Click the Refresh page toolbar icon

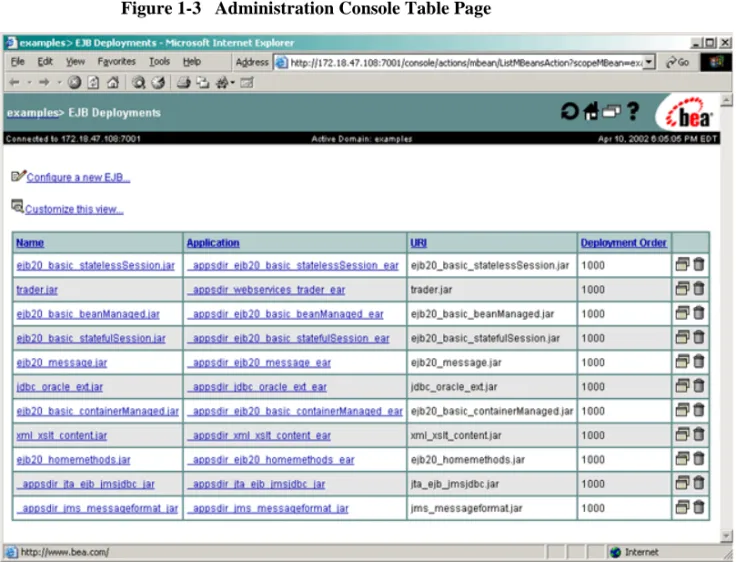click(93, 83)
